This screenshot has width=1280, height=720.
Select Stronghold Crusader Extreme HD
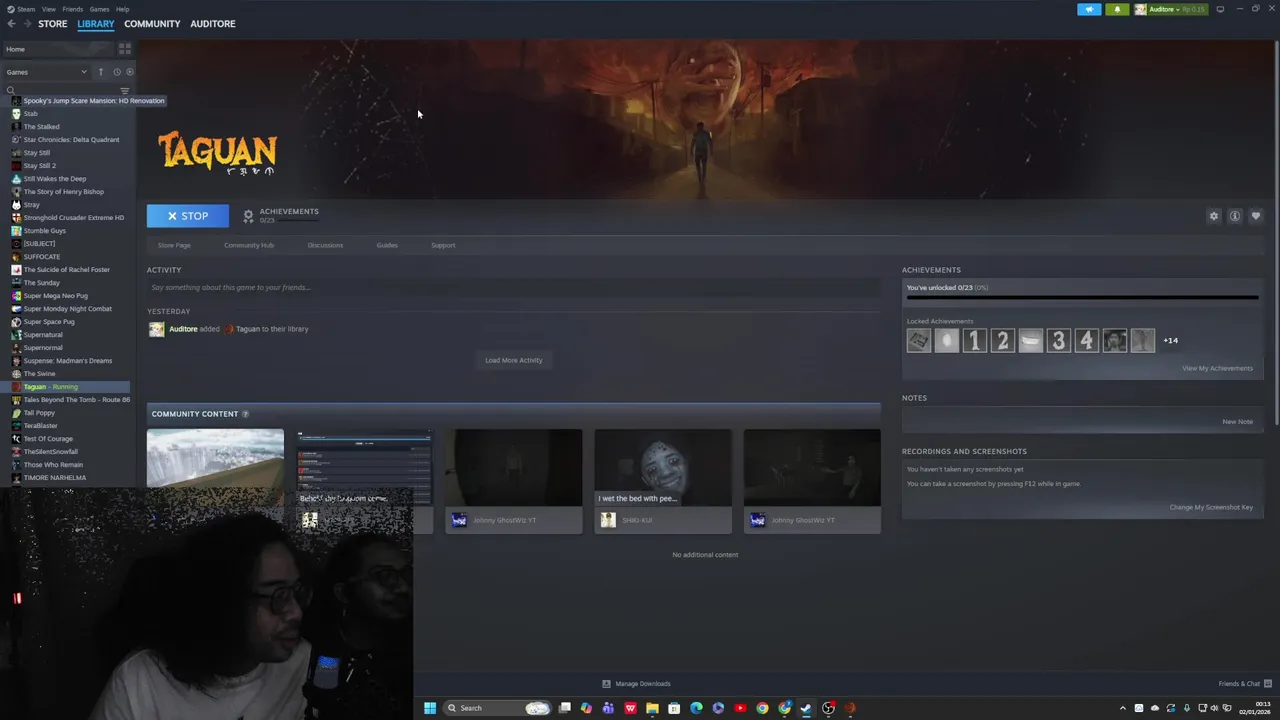point(74,218)
